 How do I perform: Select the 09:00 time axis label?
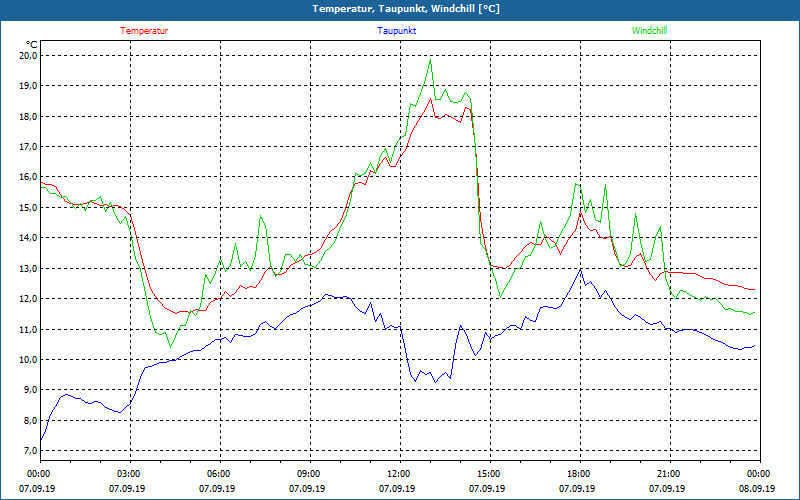point(309,474)
